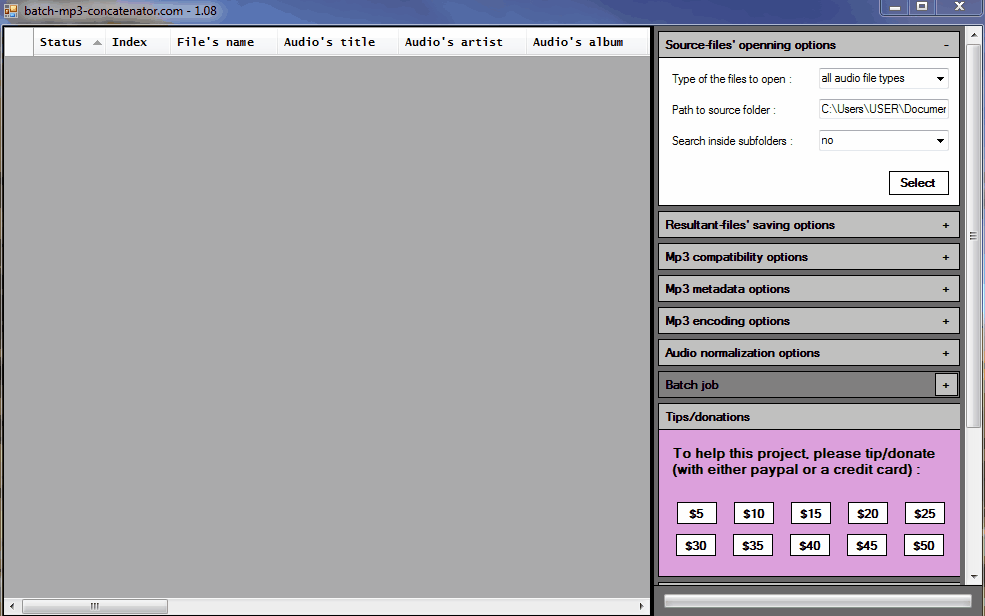Donate $15
Screen dimensions: 985x616
811,514
